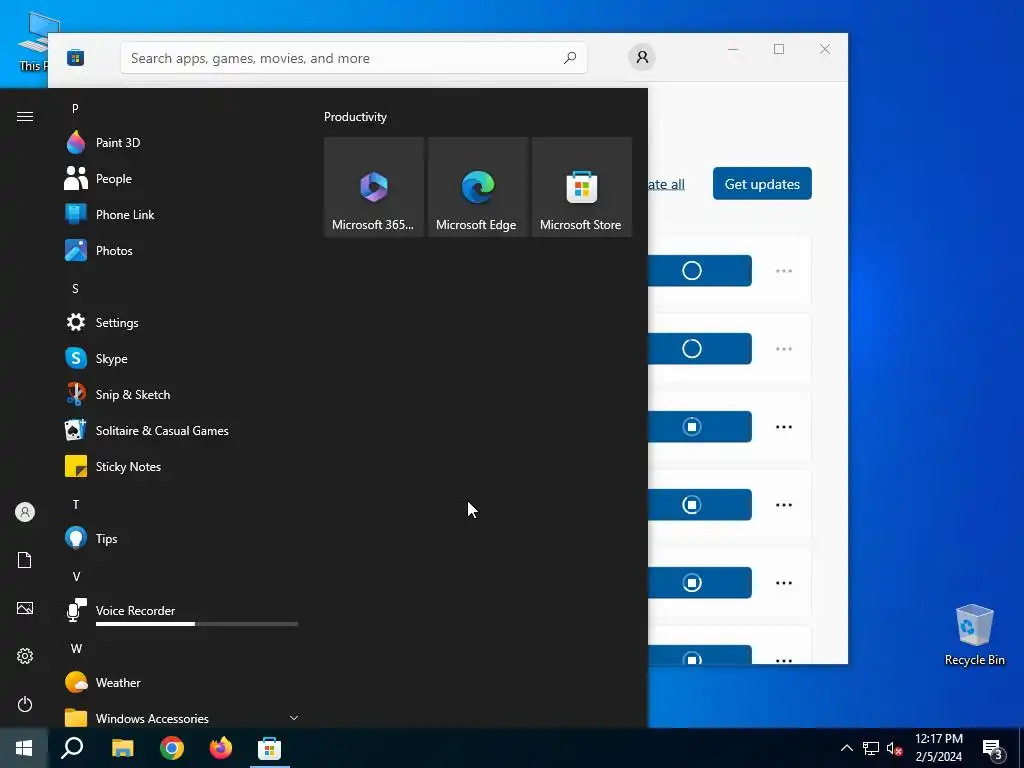Jump to letter T section header
Image resolution: width=1024 pixels, height=768 pixels.
click(x=76, y=505)
